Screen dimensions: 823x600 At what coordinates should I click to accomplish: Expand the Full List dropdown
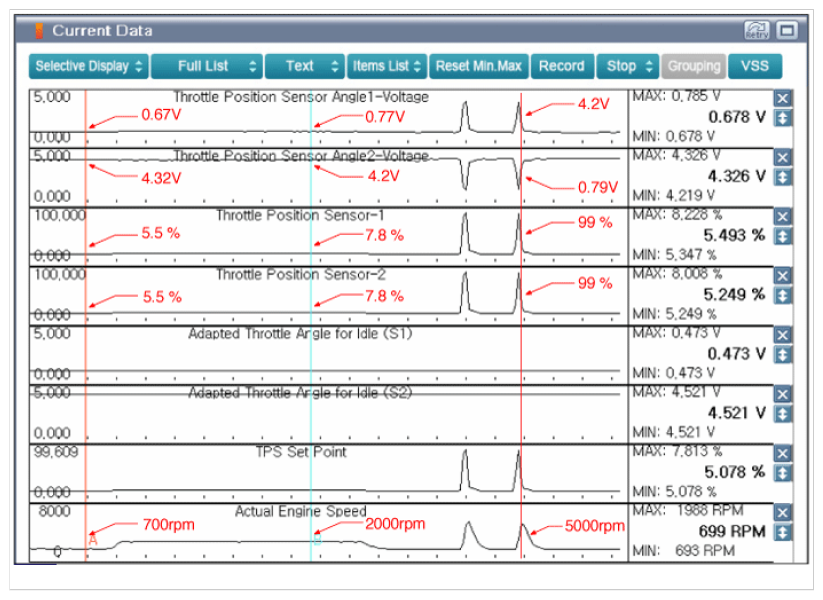pyautogui.click(x=206, y=66)
